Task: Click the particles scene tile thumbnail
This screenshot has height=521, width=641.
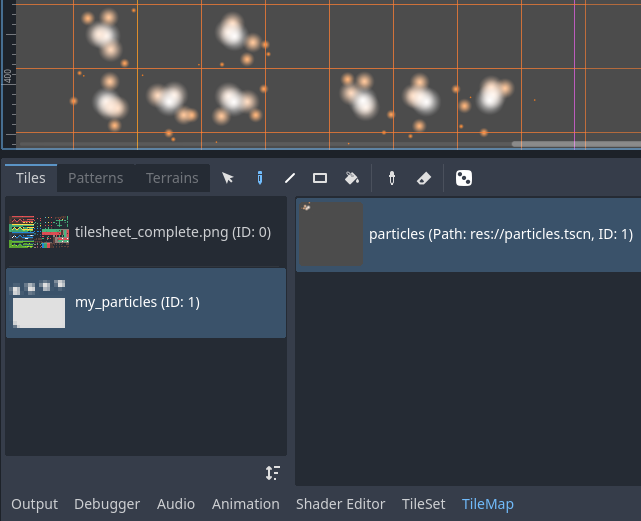Action: click(x=331, y=234)
